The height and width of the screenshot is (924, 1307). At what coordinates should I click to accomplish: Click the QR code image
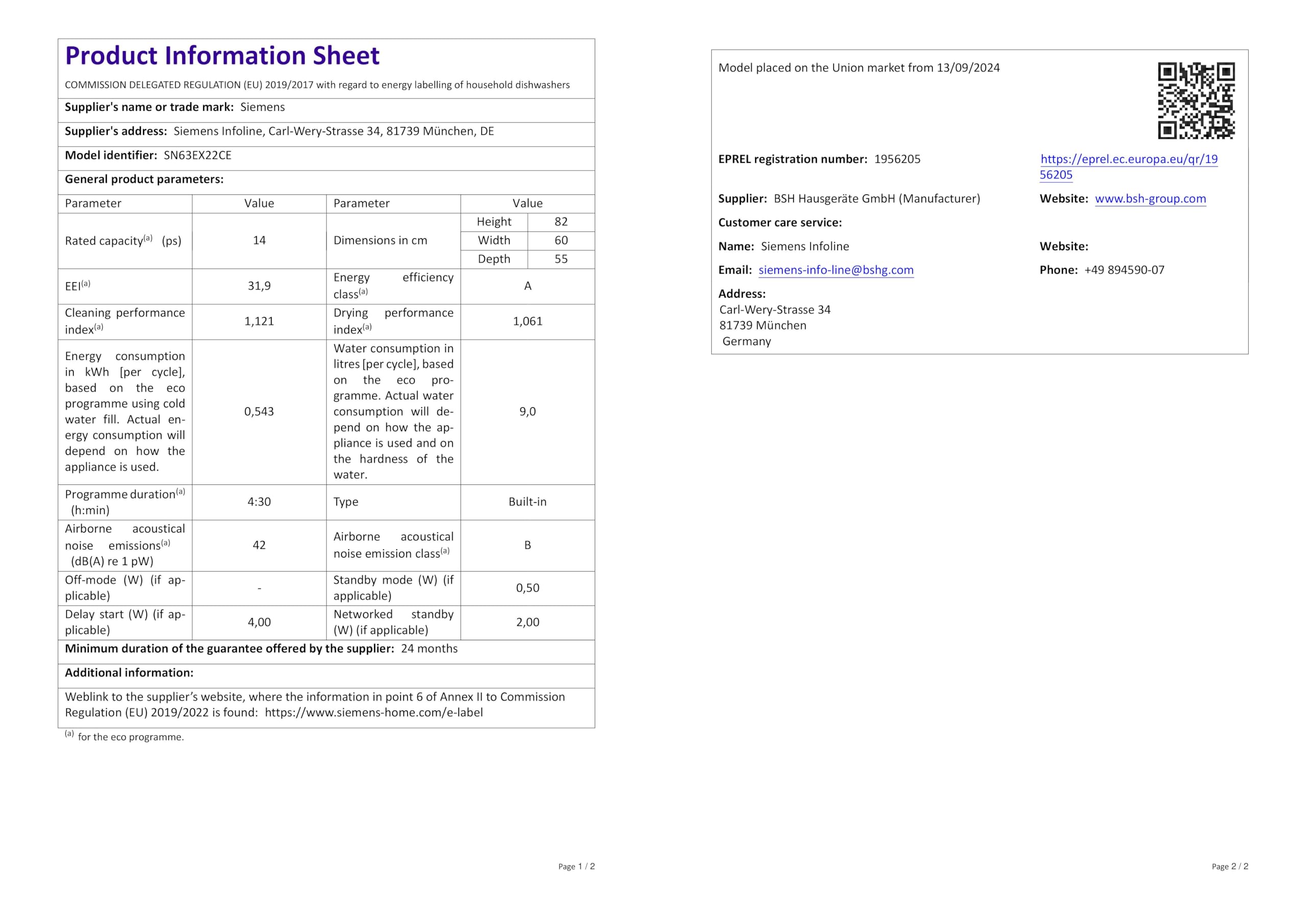click(x=1196, y=101)
